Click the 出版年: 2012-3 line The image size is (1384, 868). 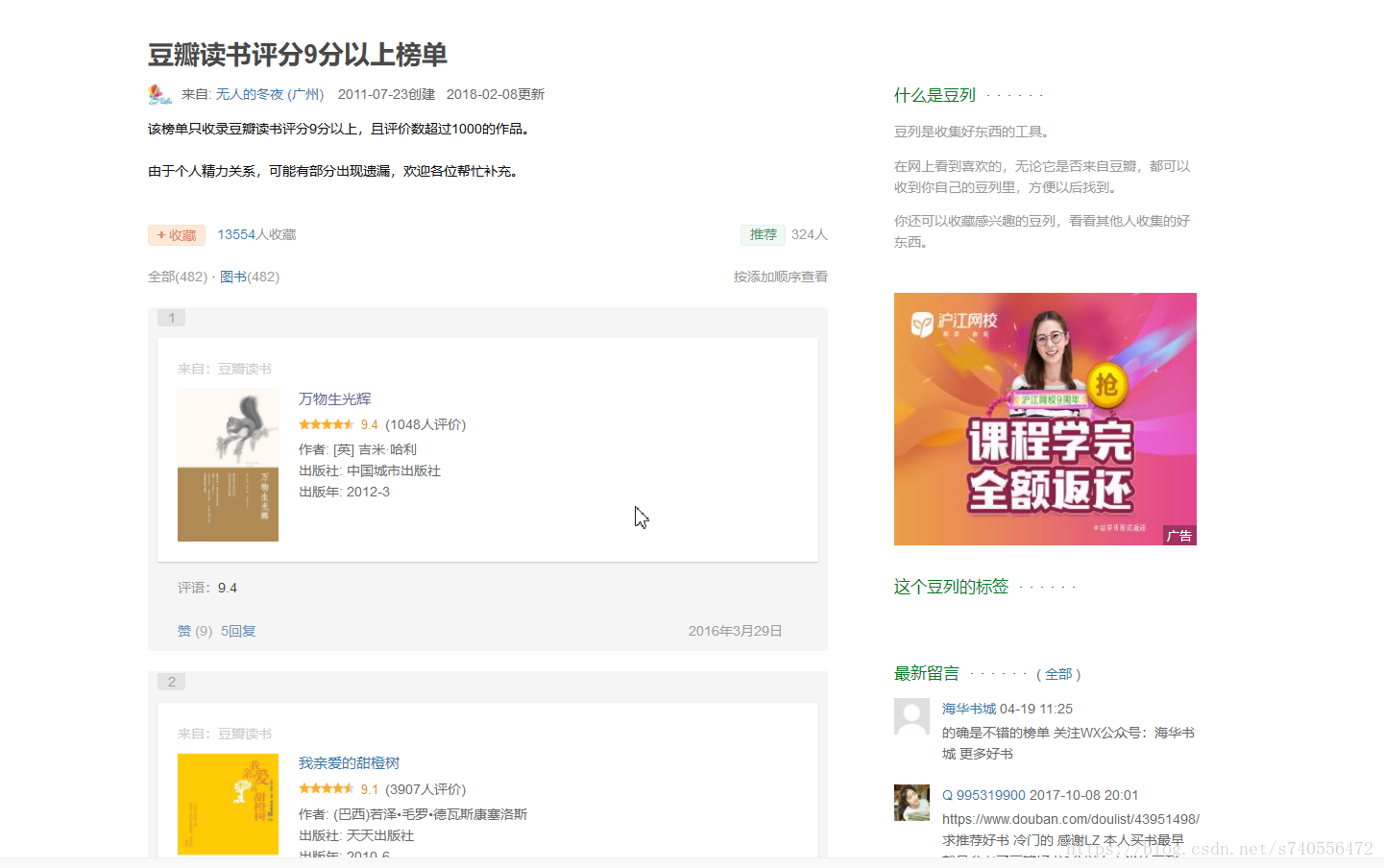pyautogui.click(x=344, y=492)
